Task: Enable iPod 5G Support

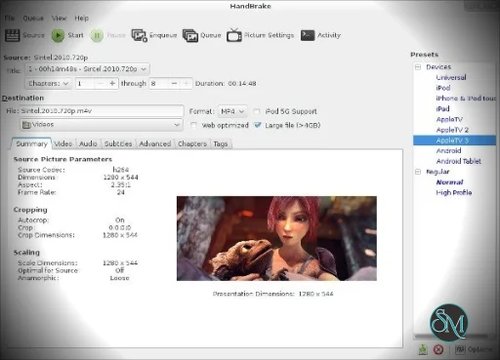Action: pyautogui.click(x=257, y=111)
